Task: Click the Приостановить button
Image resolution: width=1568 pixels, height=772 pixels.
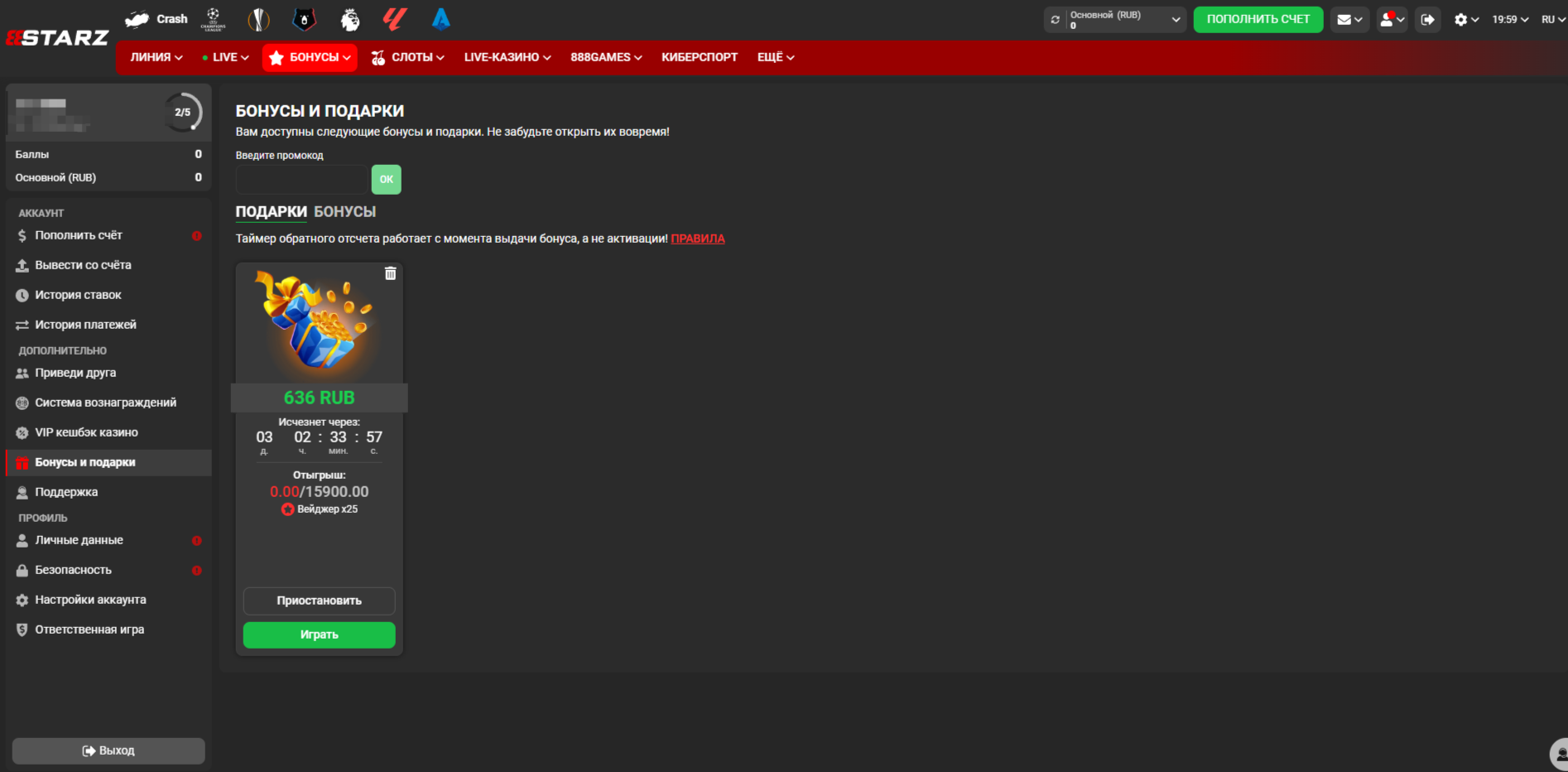Action: [319, 601]
